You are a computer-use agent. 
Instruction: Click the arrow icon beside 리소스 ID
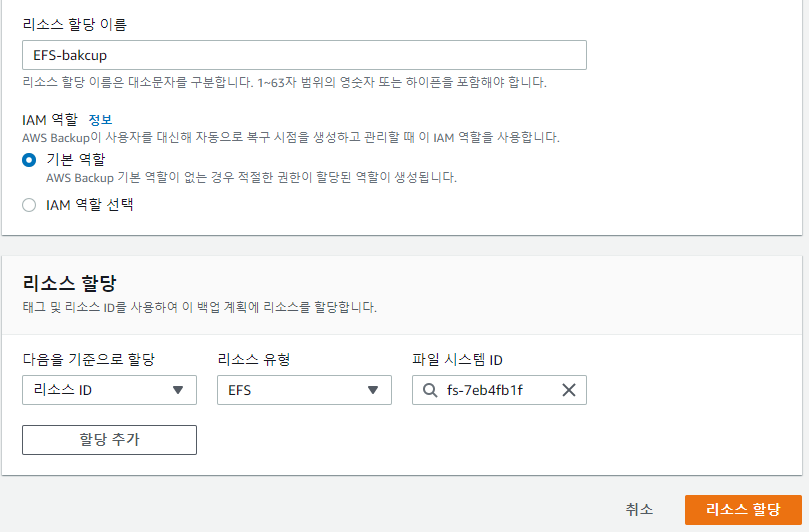click(178, 390)
